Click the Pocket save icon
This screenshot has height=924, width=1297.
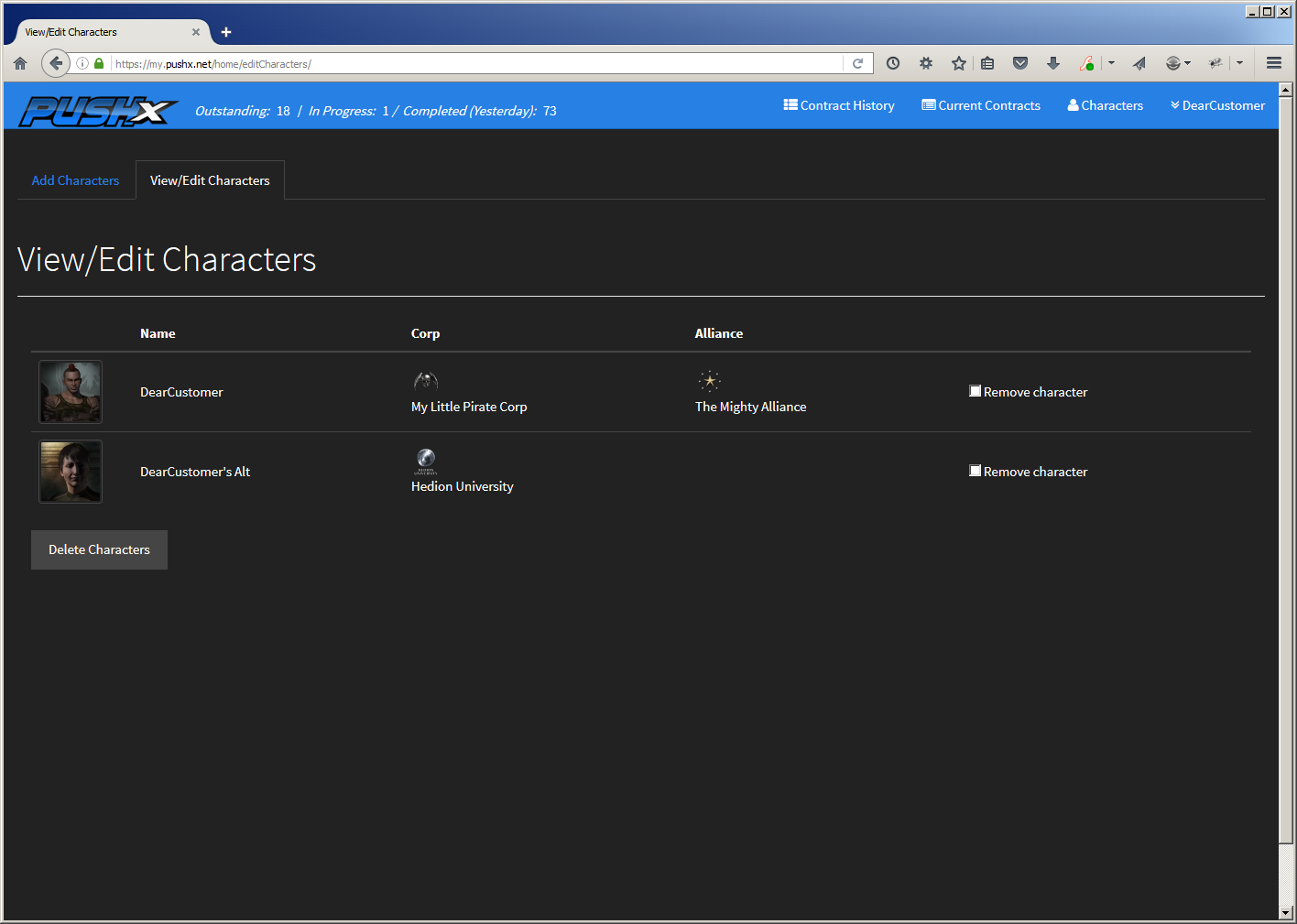pos(1020,63)
